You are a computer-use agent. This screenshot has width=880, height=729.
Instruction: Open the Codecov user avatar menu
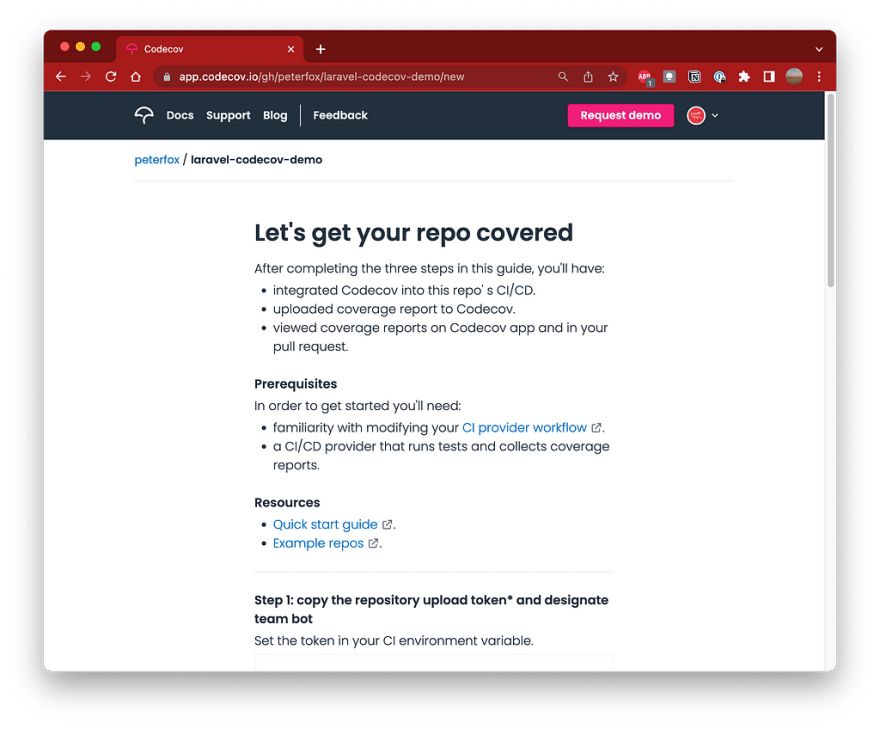696,116
